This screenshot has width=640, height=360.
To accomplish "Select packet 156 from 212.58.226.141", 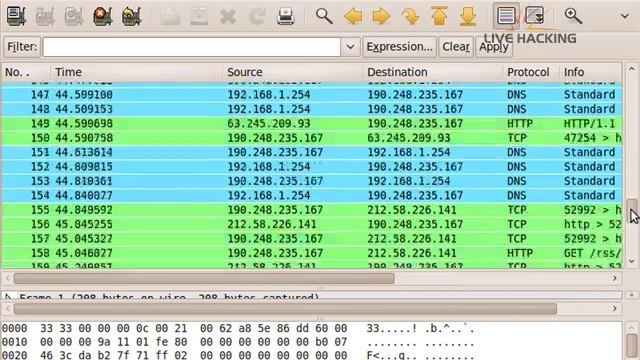I will (312, 224).
